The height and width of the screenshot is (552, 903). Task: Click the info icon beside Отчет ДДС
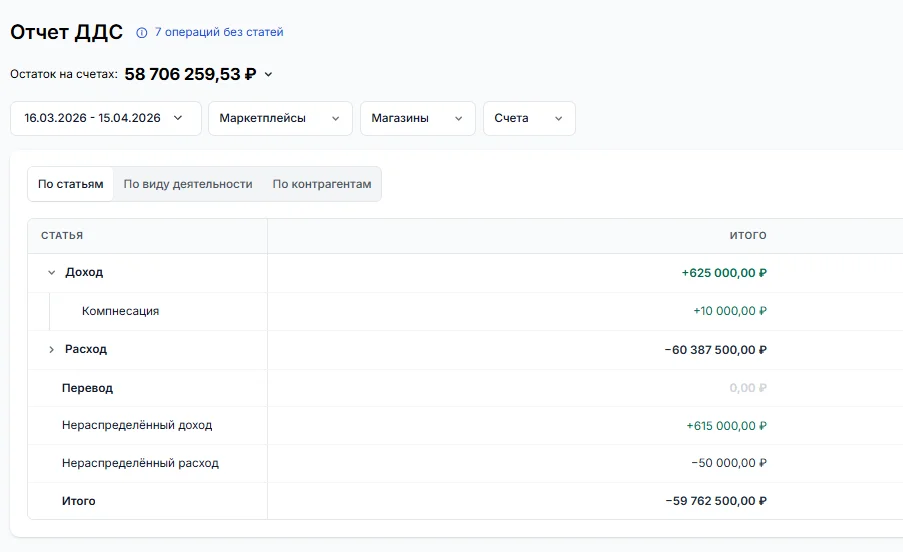tap(142, 33)
